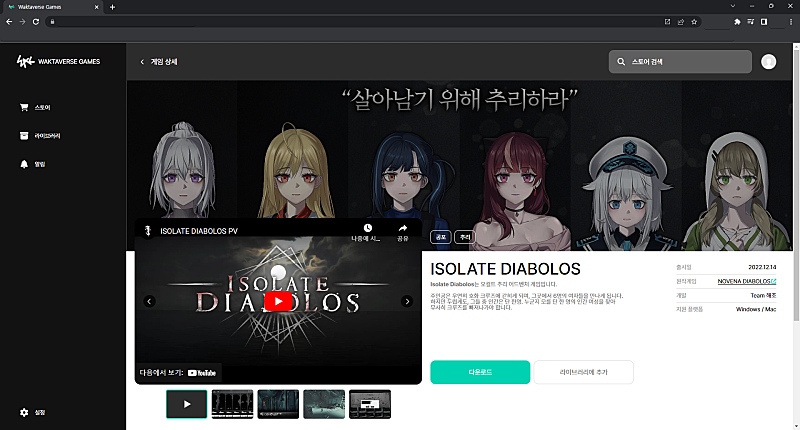Viewport: 800px width, 430px height.
Task: Click the ISOLATE DIABOLOS PV video title
Action: click(199, 231)
